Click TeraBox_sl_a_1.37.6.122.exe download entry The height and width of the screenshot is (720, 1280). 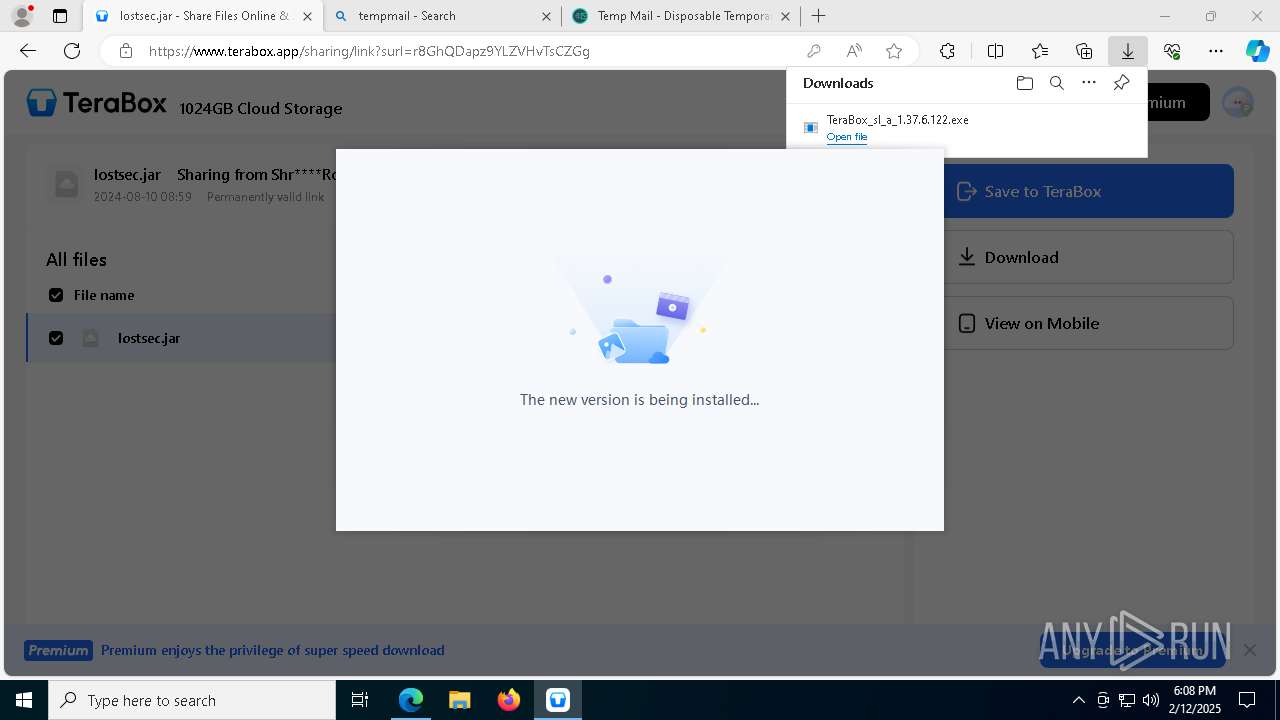(x=966, y=127)
